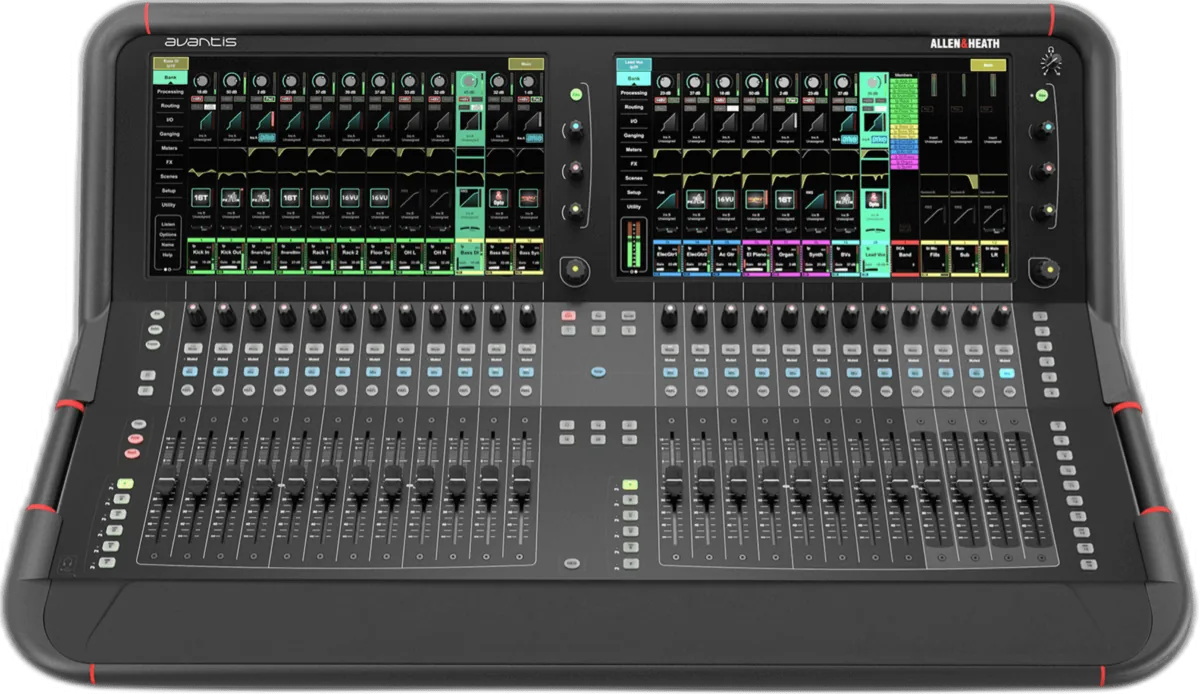Open Scenes on the right touchscreen

pyautogui.click(x=634, y=177)
